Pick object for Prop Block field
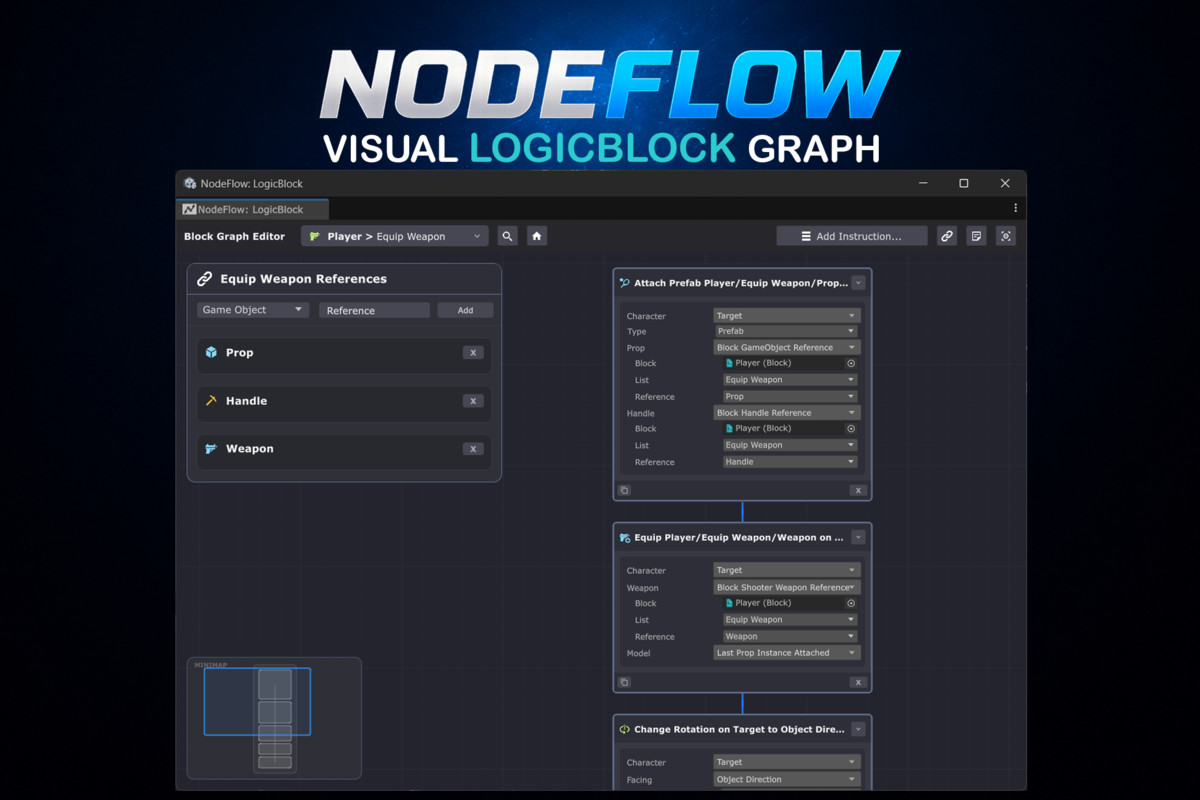The image size is (1200, 800). (x=851, y=364)
